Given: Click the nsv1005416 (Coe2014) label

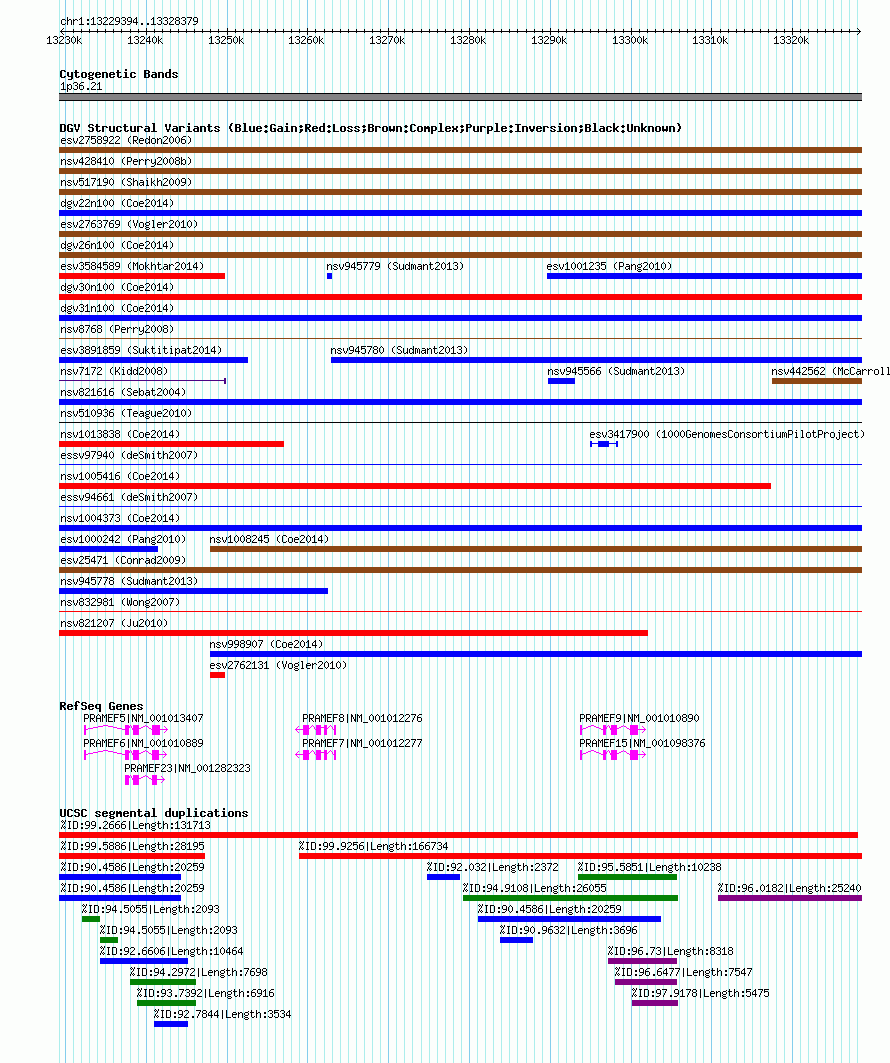Looking at the screenshot, I should [x=120, y=477].
